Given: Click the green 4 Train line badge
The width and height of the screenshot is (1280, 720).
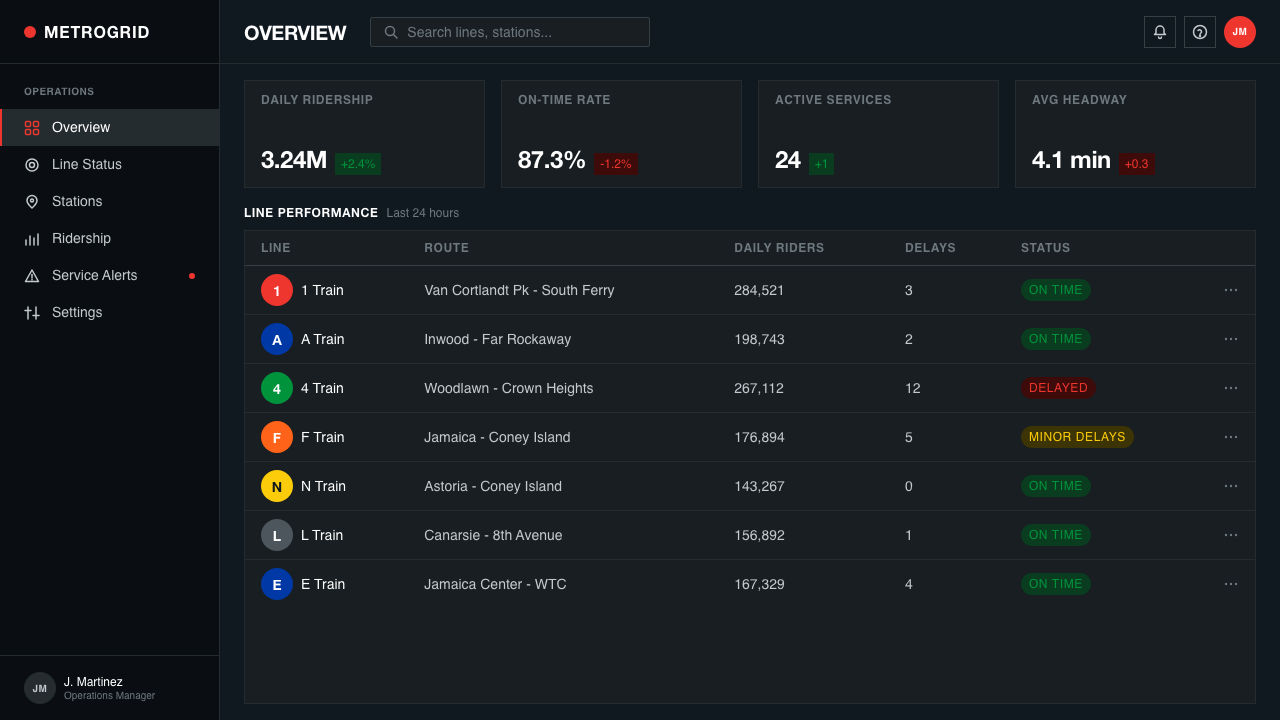Looking at the screenshot, I should [x=277, y=388].
